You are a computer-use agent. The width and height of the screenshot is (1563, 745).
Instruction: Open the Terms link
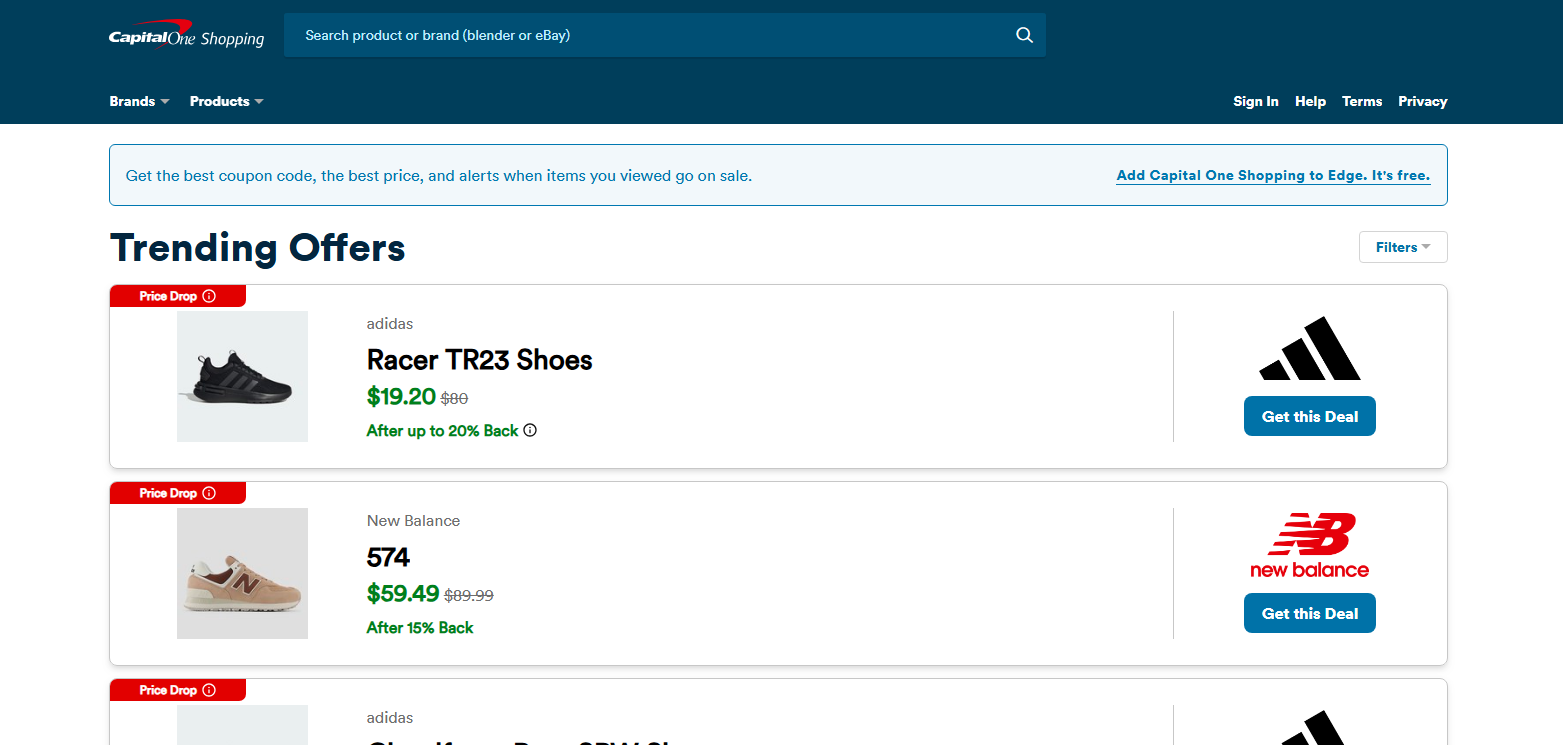click(1362, 101)
